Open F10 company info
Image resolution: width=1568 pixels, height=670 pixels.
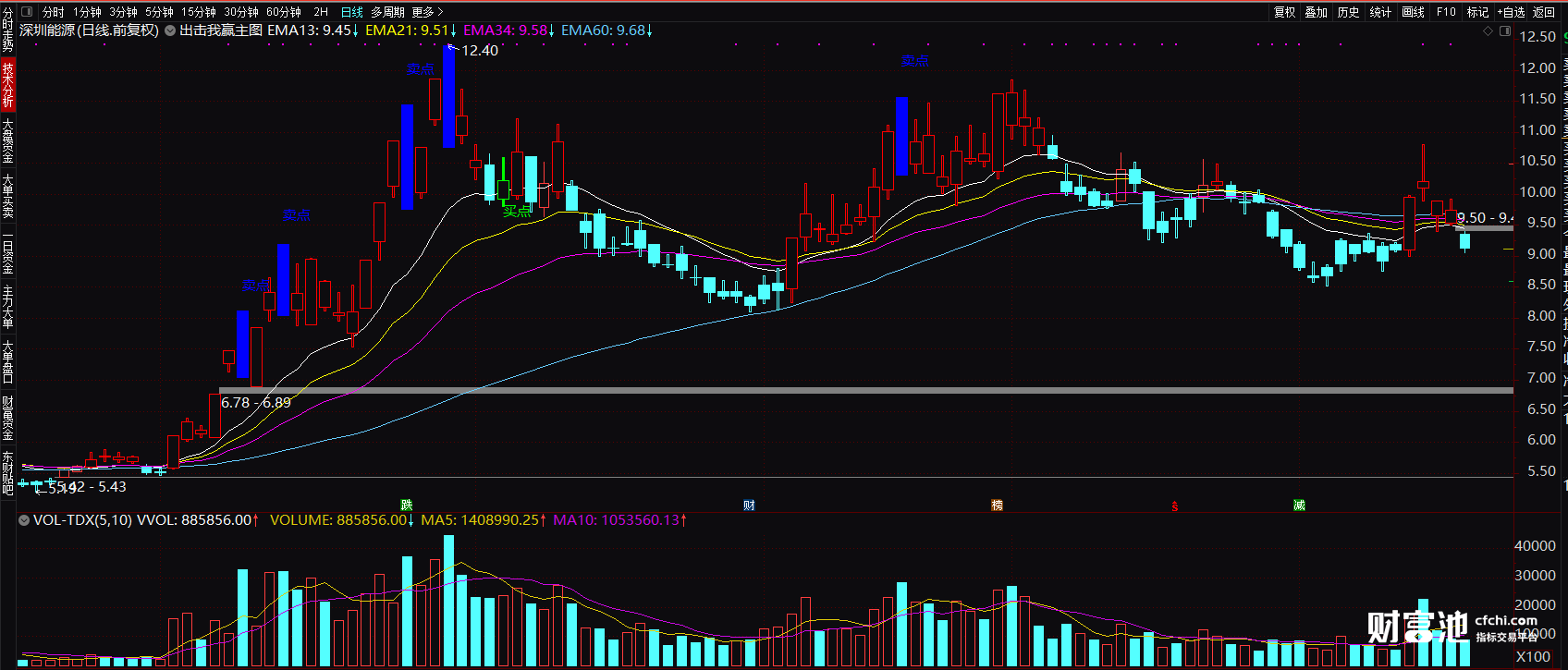[1446, 12]
